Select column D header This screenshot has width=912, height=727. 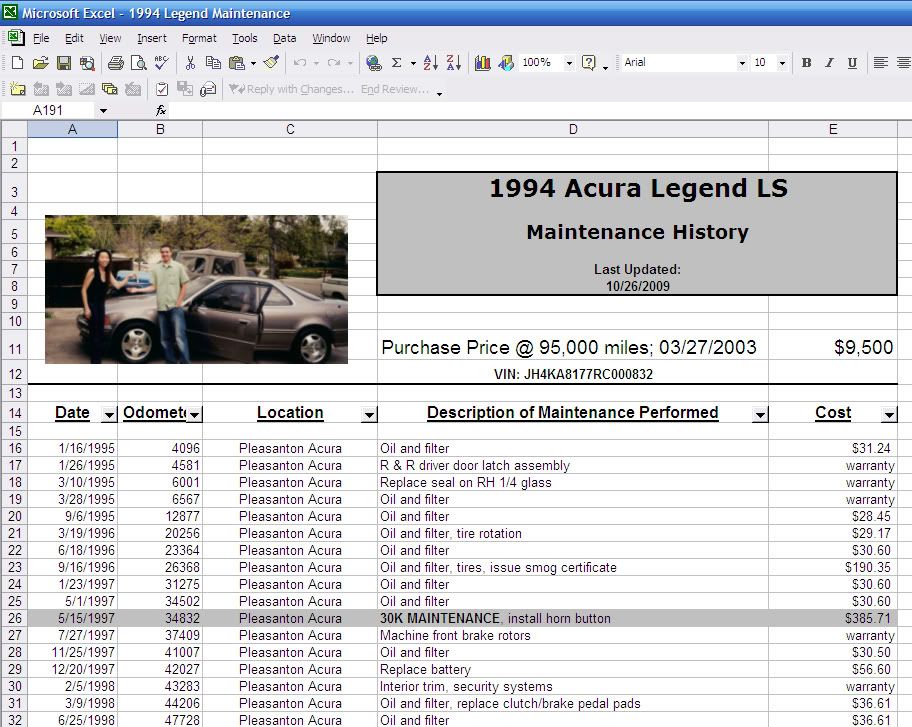pos(573,129)
